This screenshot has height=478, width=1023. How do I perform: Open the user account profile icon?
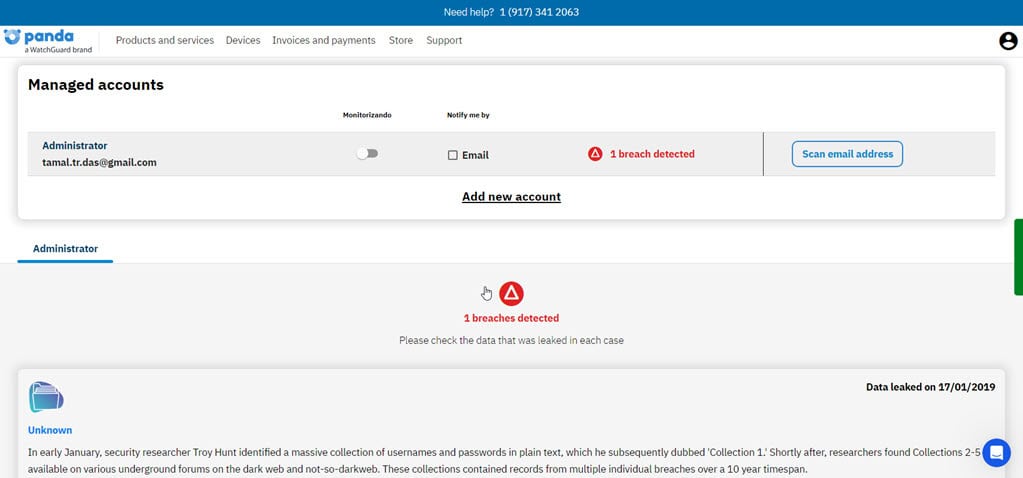tap(1008, 41)
